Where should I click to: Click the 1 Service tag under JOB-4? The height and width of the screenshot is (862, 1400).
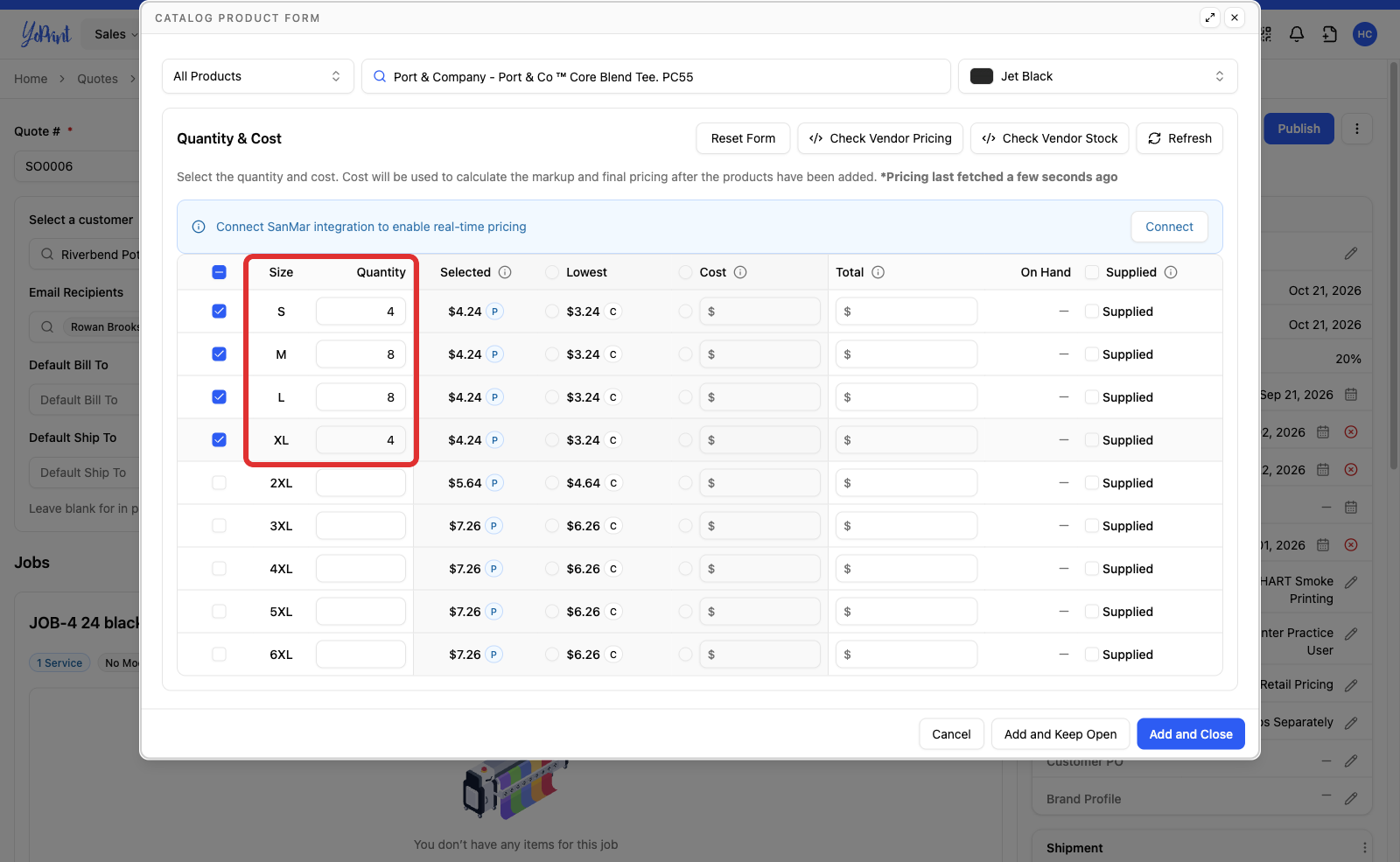point(59,663)
